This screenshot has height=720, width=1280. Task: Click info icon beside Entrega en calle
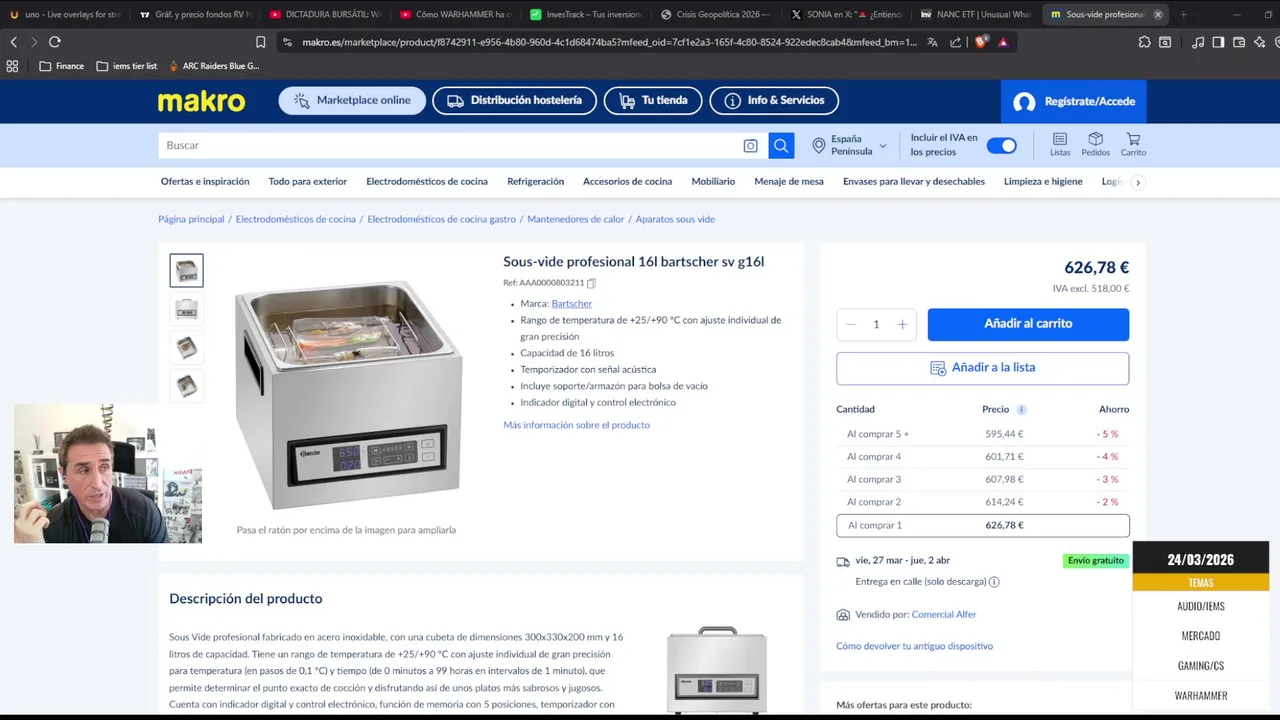[994, 582]
